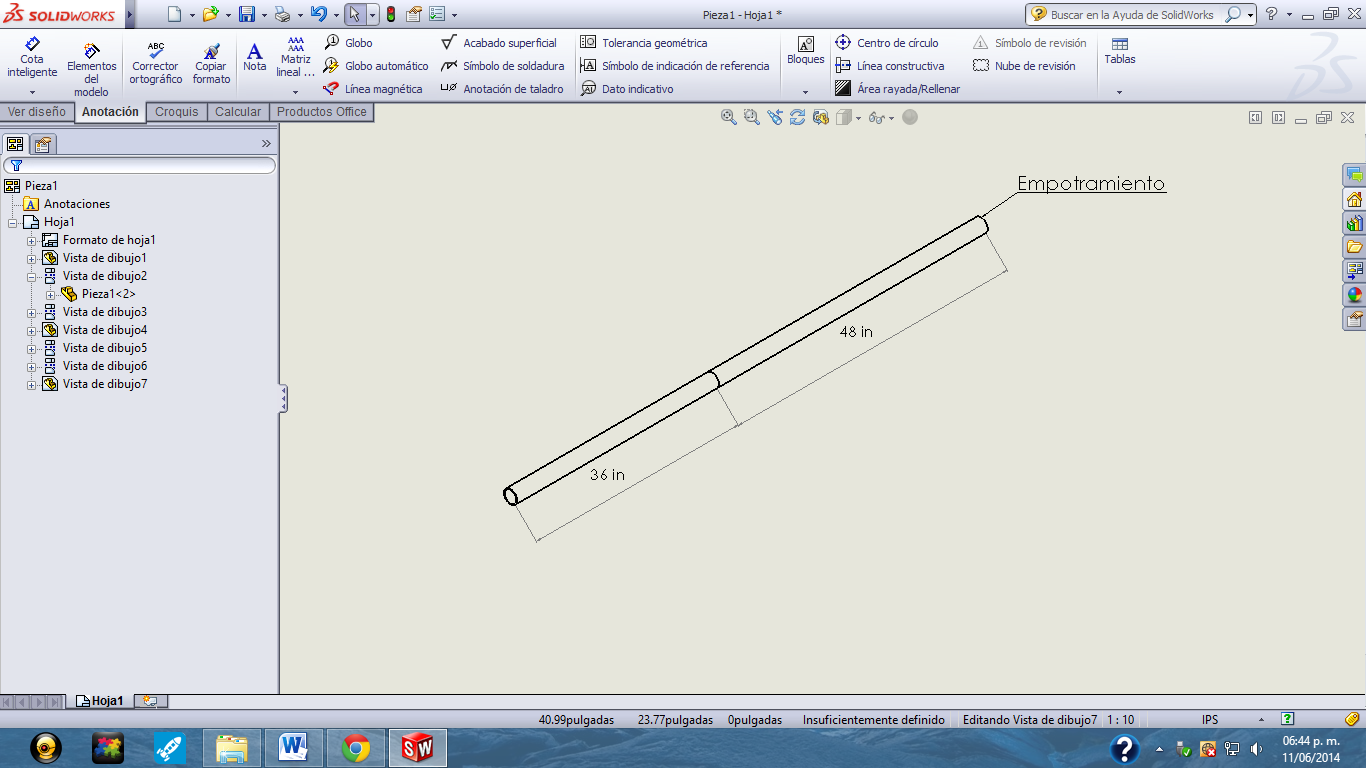The width and height of the screenshot is (1366, 768).
Task: Activate Copiar formato tool
Action: tap(211, 63)
